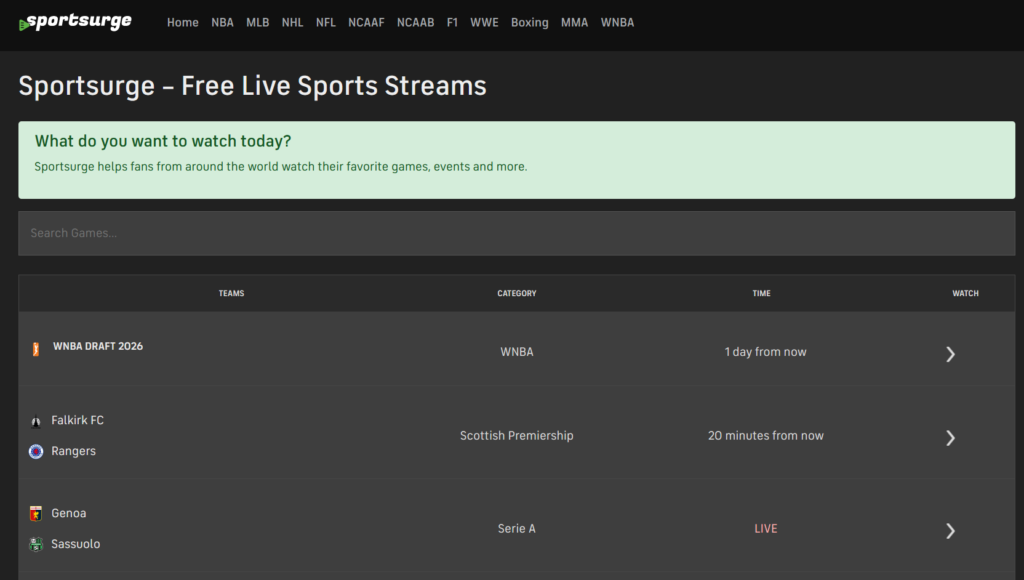The image size is (1024, 580).
Task: Go to the Boxing page
Action: [529, 21]
